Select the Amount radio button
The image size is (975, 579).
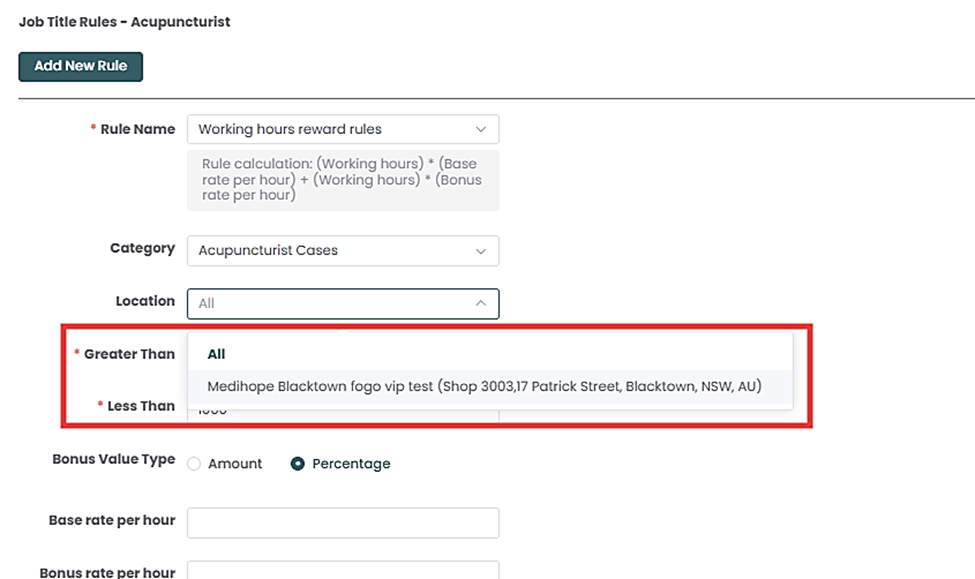[194, 464]
